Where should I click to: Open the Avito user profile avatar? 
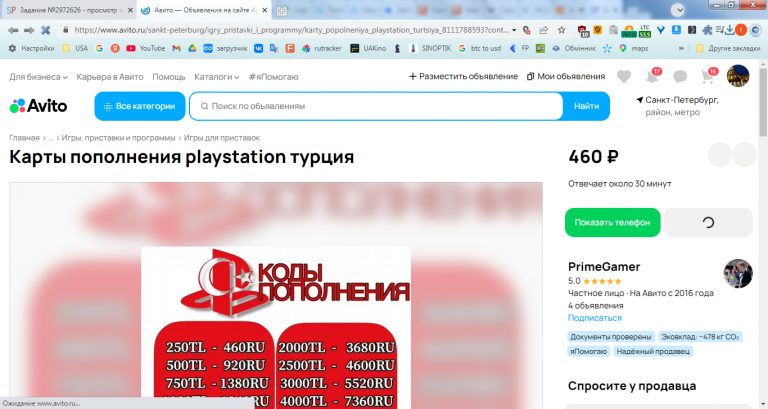click(x=738, y=76)
